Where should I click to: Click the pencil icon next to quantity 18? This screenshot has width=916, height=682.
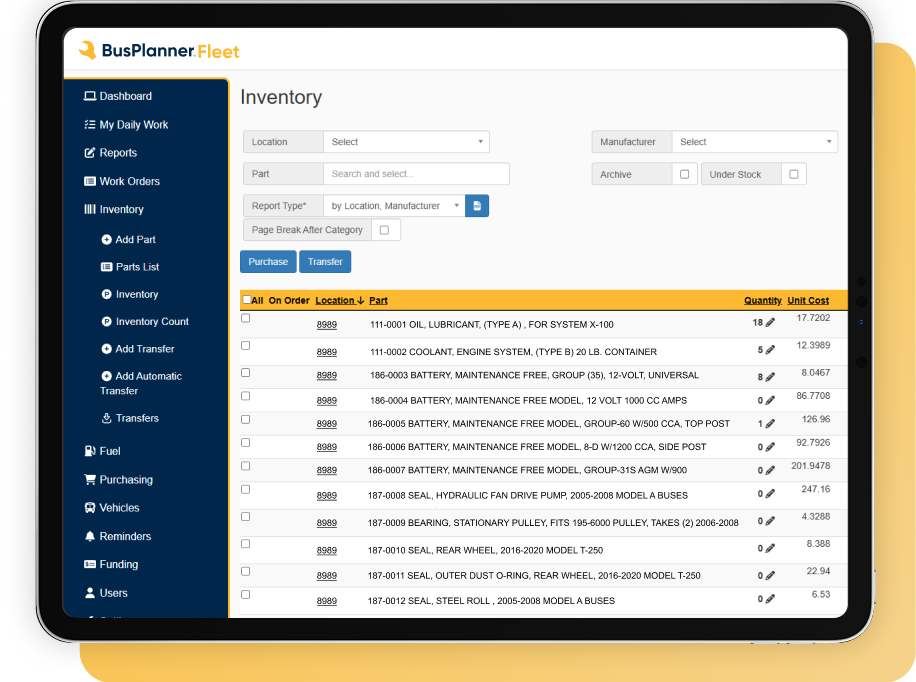770,323
